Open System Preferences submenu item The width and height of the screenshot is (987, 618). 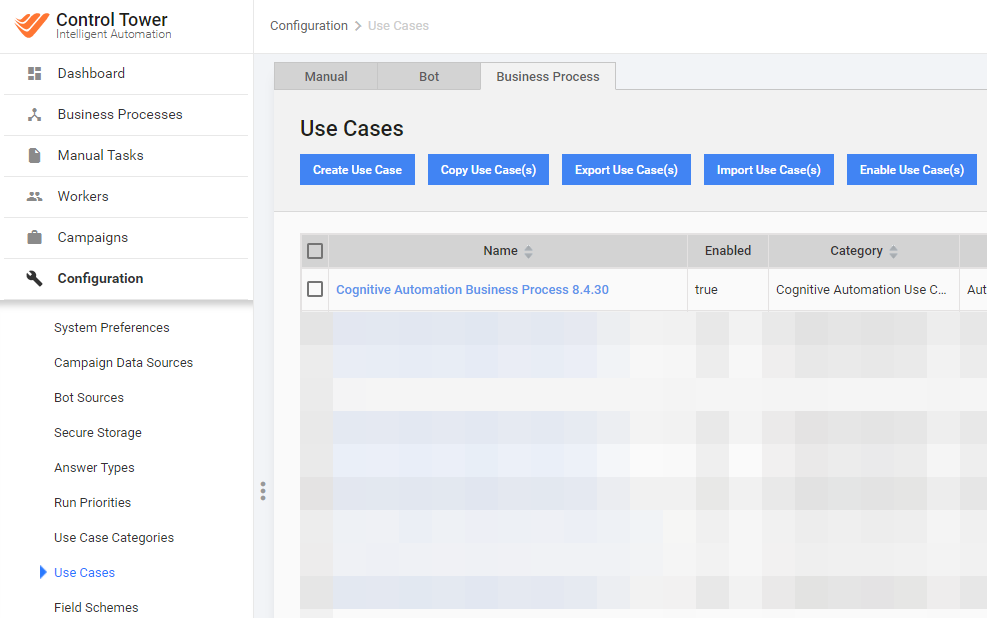pyautogui.click(x=111, y=327)
